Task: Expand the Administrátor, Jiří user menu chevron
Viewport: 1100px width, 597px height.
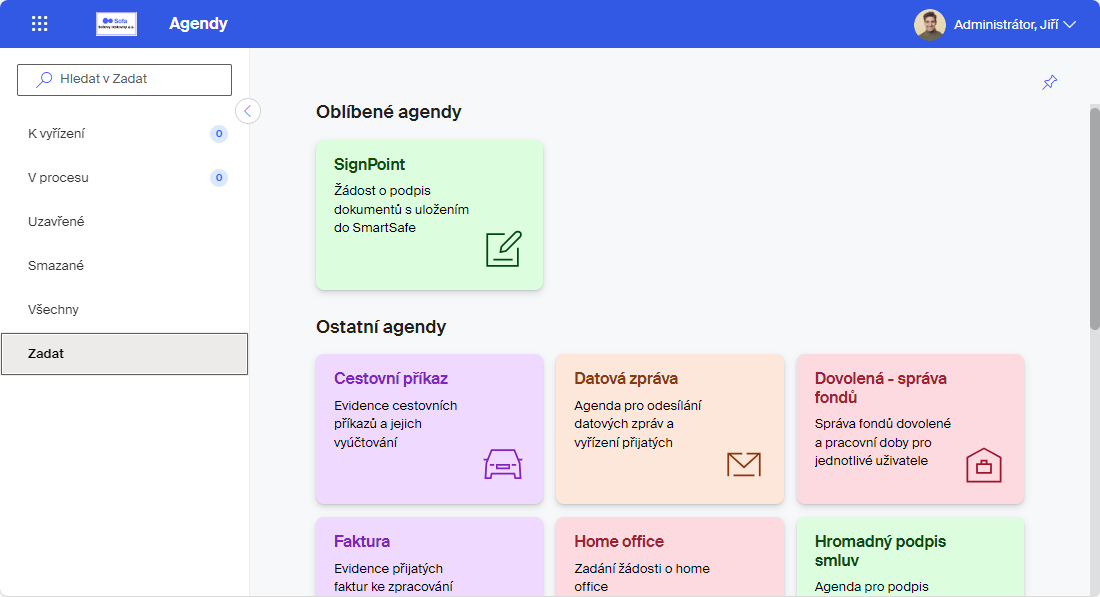Action: coord(1070,25)
